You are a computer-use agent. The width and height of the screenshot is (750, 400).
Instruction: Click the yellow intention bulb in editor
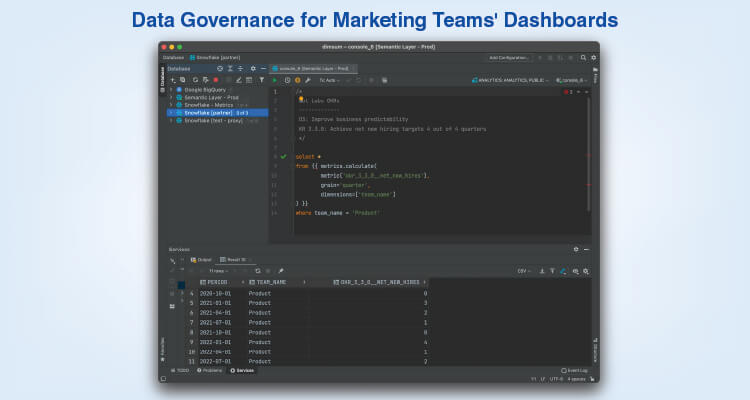point(301,99)
